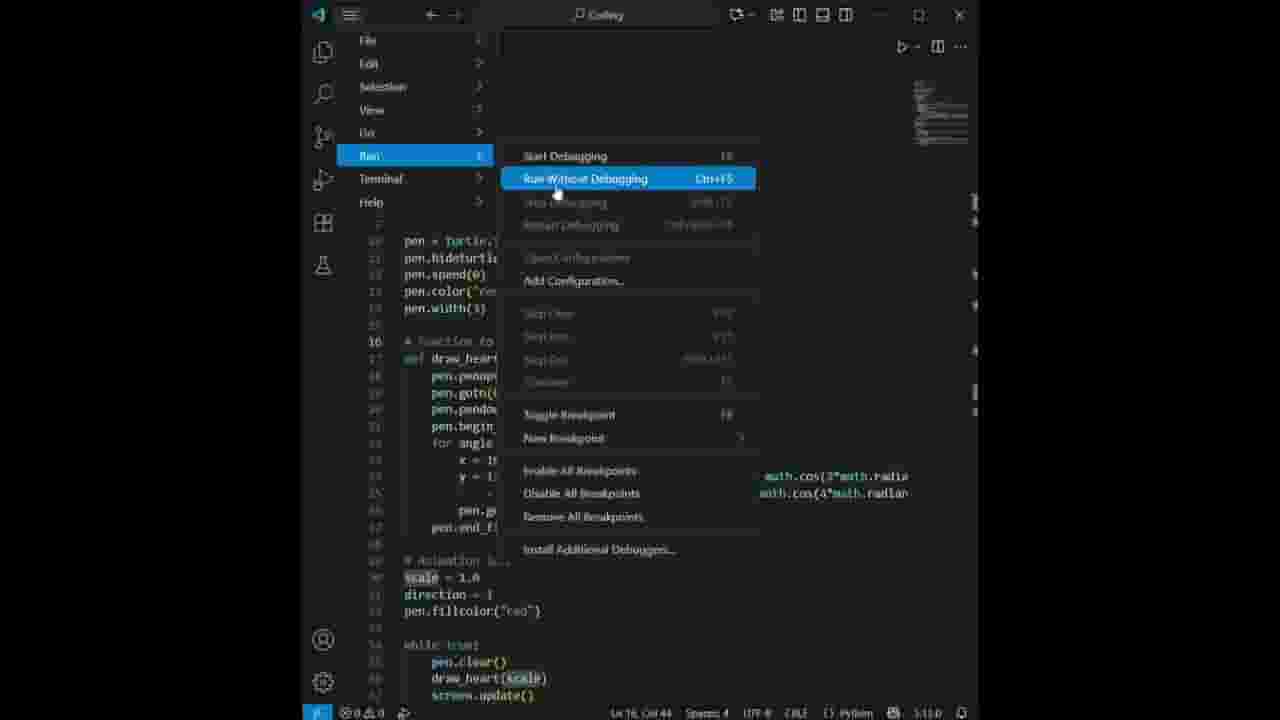Click the direction = 1 code line
Image resolution: width=1280 pixels, height=720 pixels.
448,594
